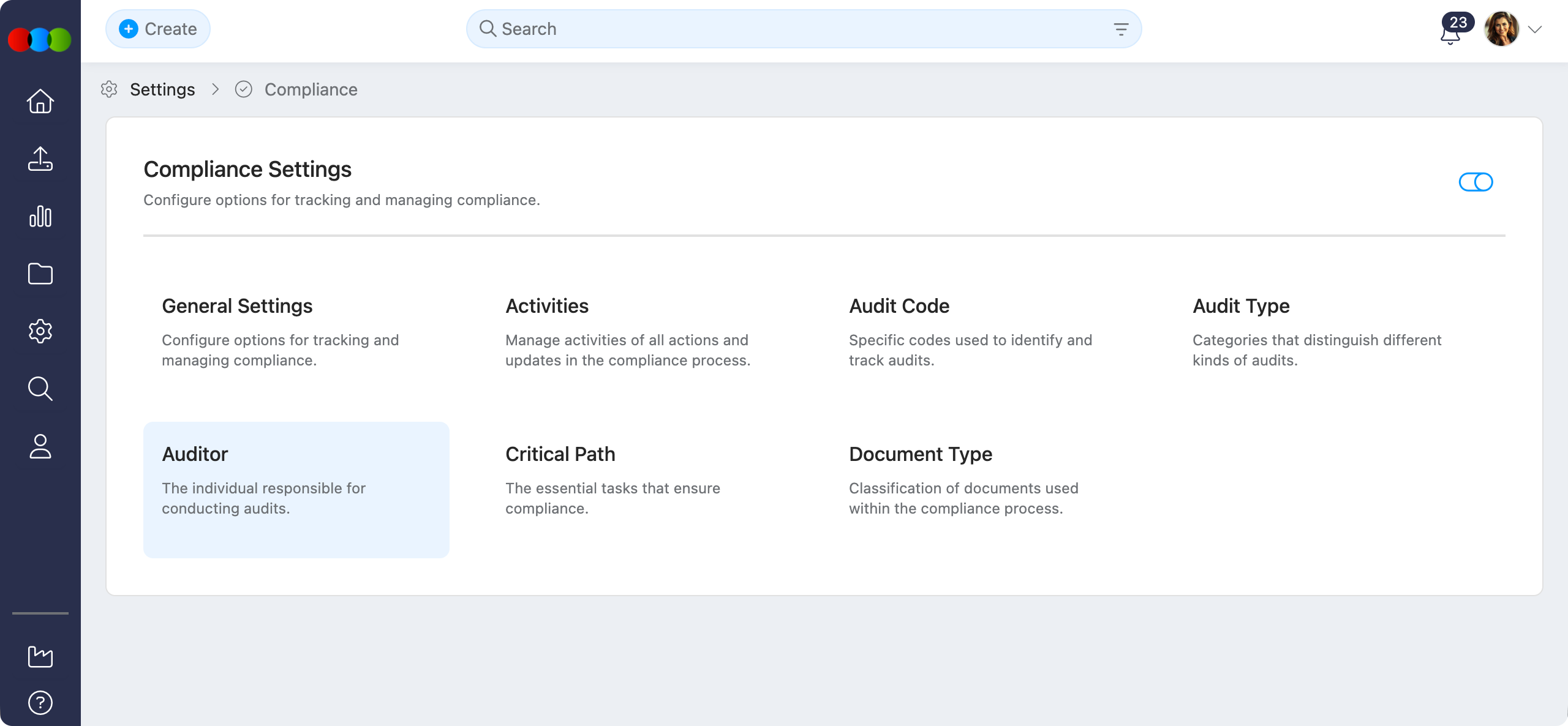Open the Home sidebar icon
This screenshot has width=1568, height=726.
tap(40, 101)
